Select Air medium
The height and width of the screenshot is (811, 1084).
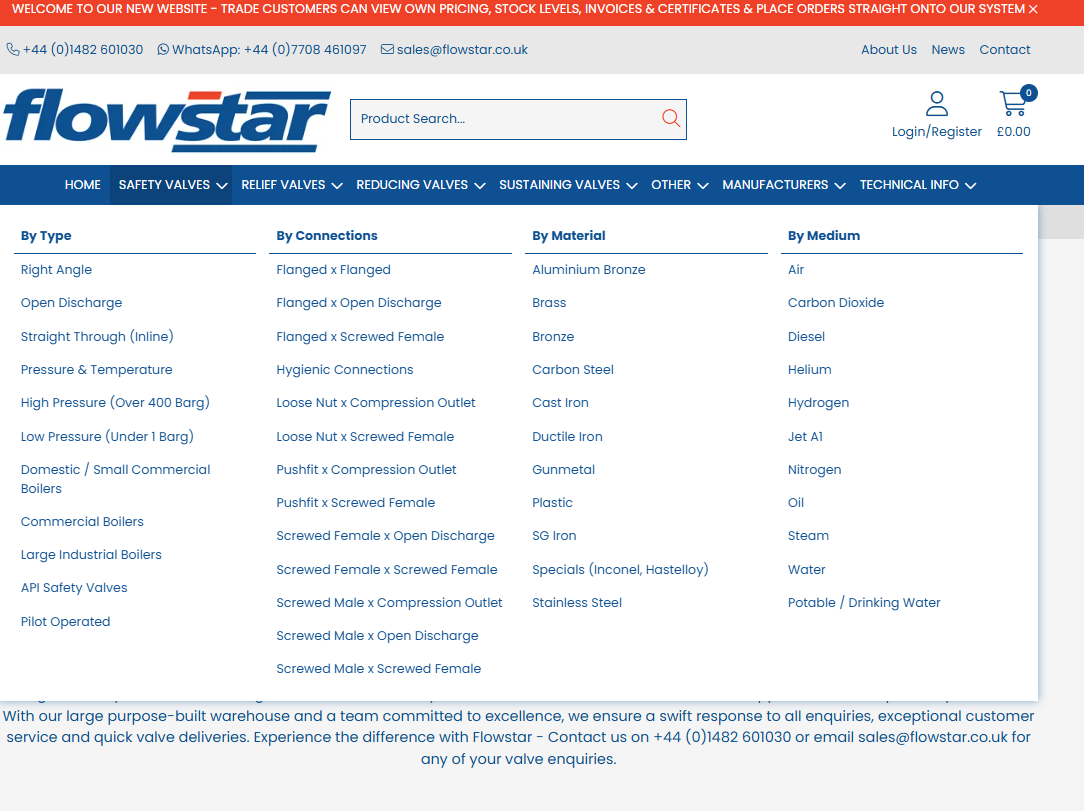coord(796,270)
